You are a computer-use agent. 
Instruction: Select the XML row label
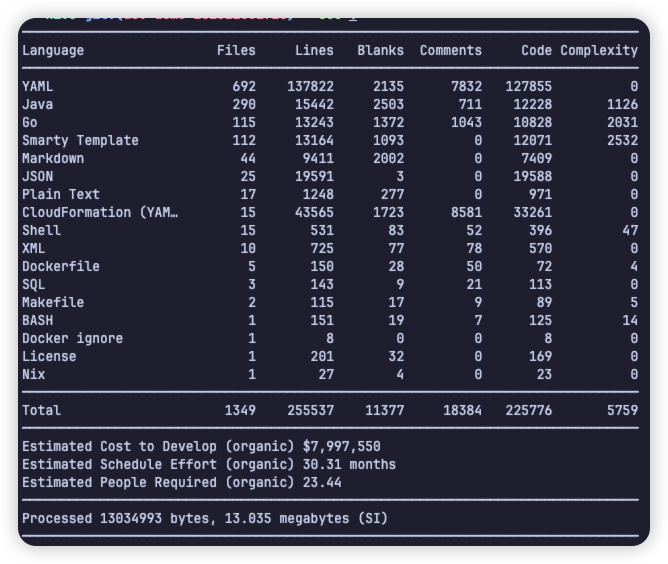[34, 248]
